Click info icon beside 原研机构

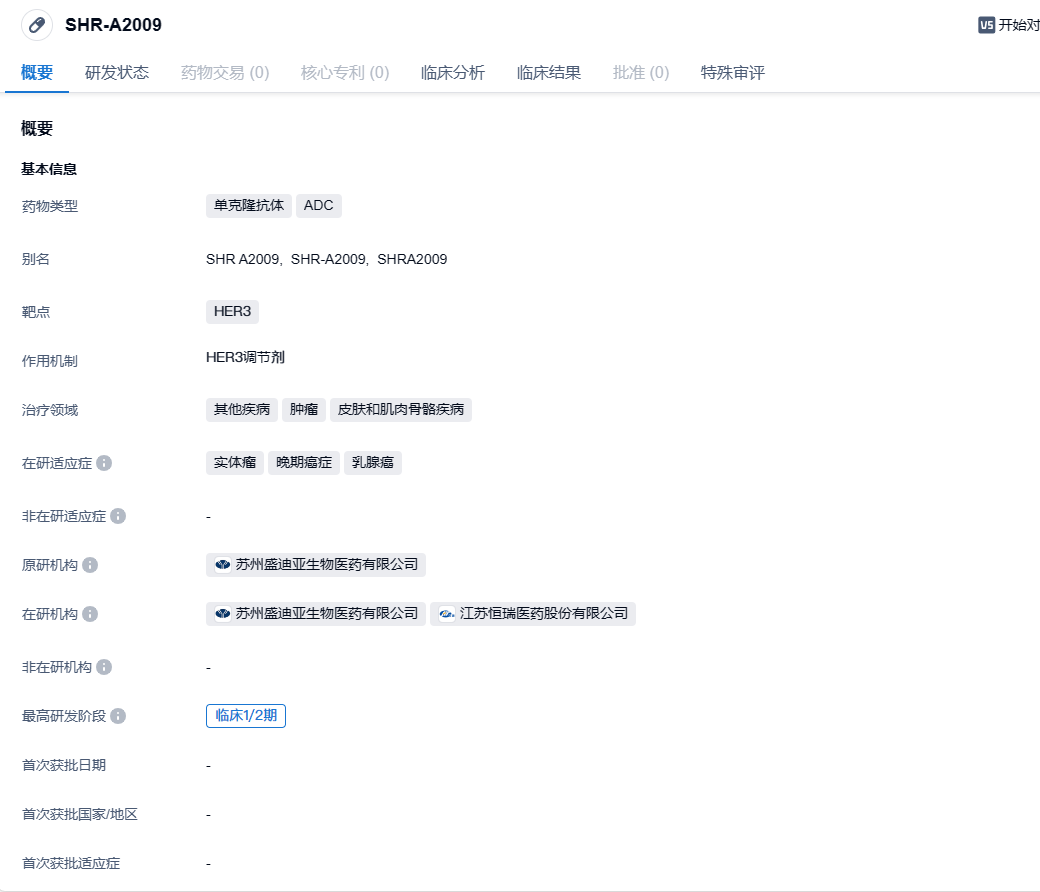coord(90,565)
